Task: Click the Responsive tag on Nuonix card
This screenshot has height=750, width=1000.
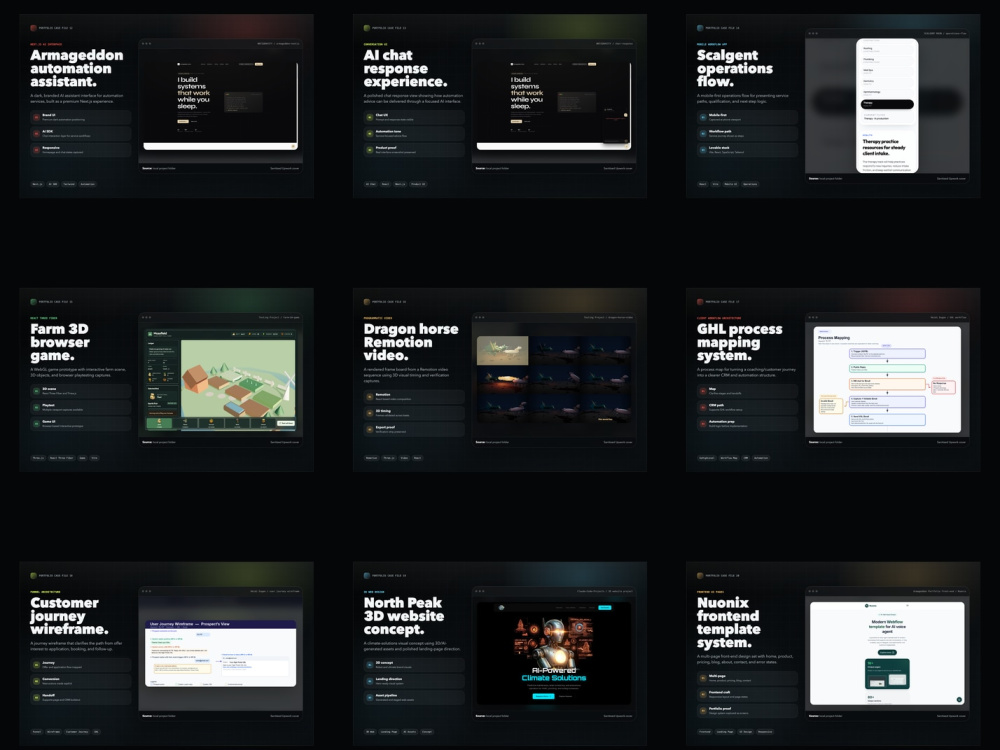Action: tap(765, 732)
